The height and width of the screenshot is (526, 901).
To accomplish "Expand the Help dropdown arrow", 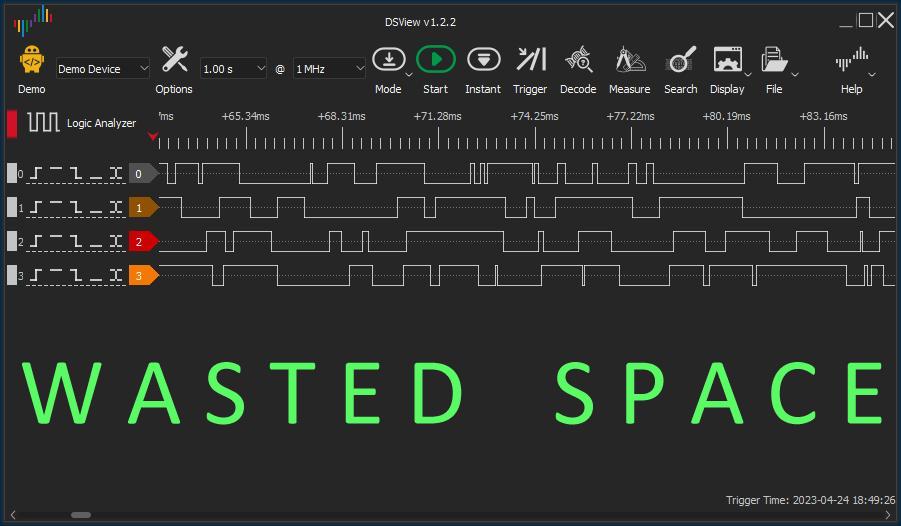I will [872, 75].
